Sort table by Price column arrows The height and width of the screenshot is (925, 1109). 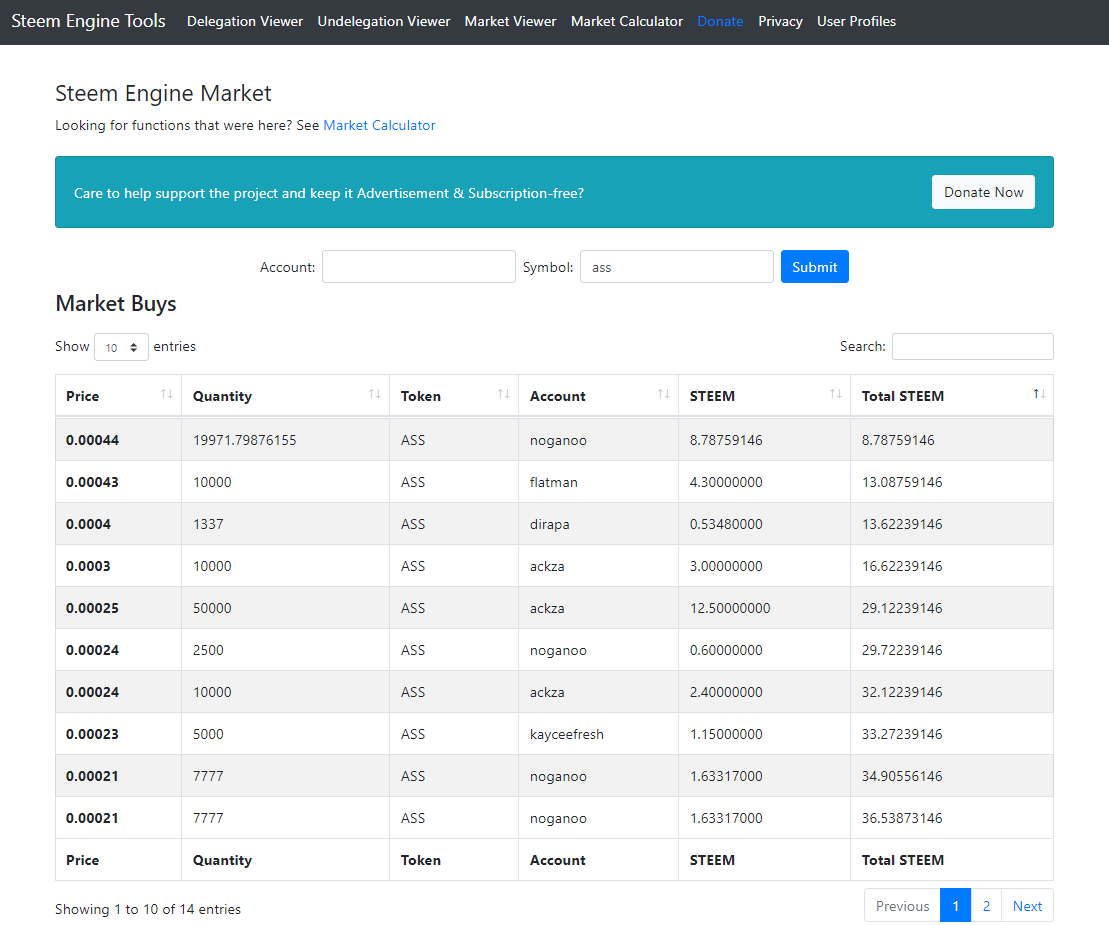166,394
